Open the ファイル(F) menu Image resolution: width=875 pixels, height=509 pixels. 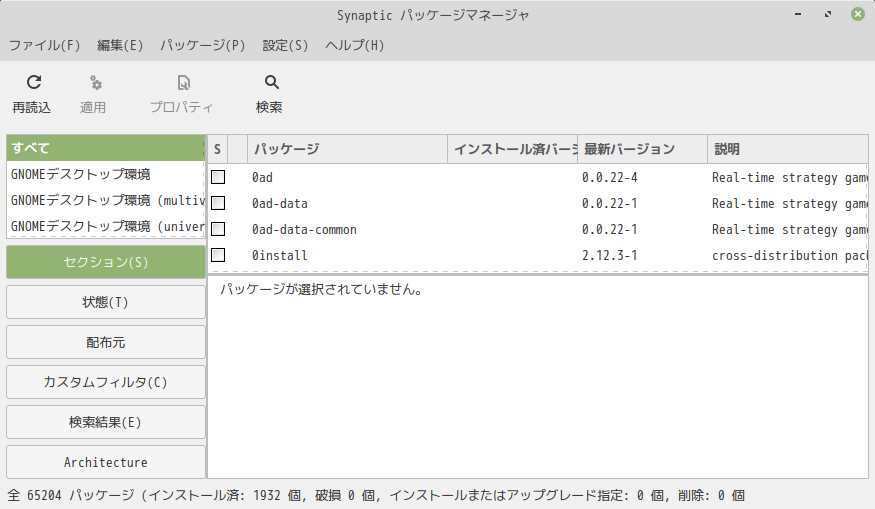tap(45, 45)
